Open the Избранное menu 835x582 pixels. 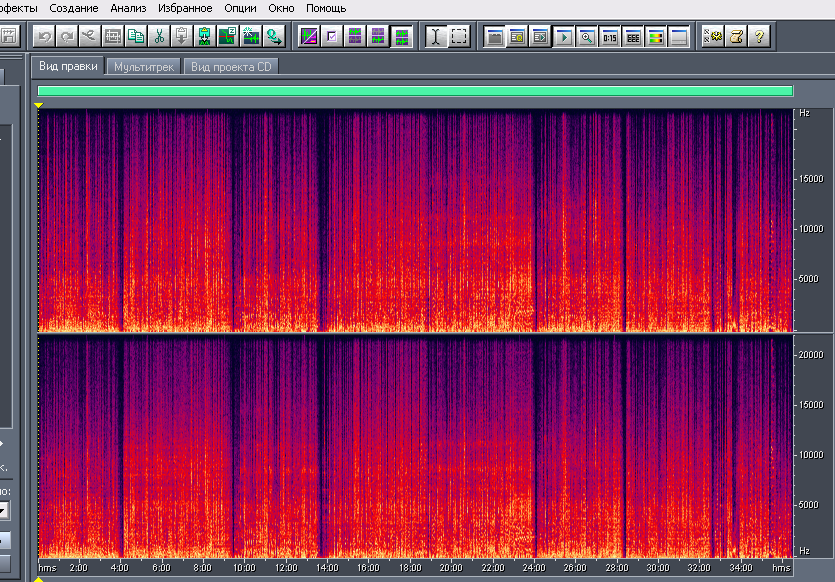(x=185, y=7)
